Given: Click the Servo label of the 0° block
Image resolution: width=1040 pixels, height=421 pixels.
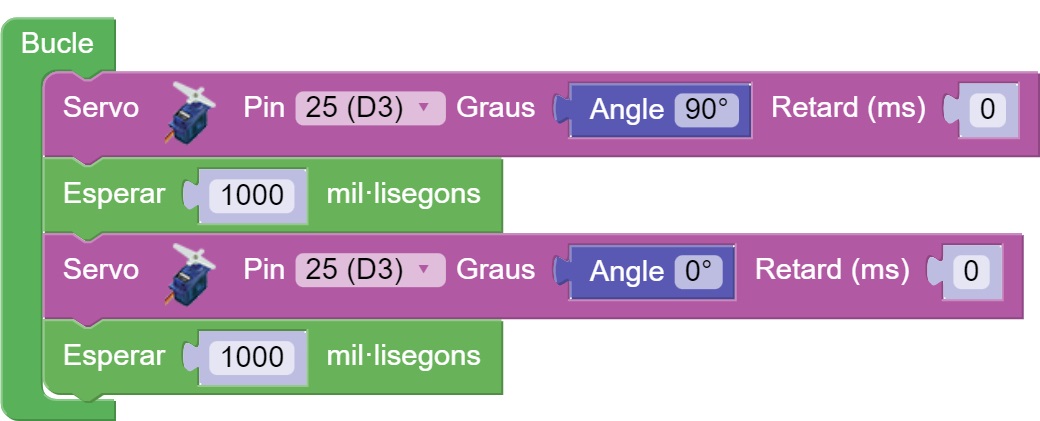Looking at the screenshot, I should [x=100, y=270].
